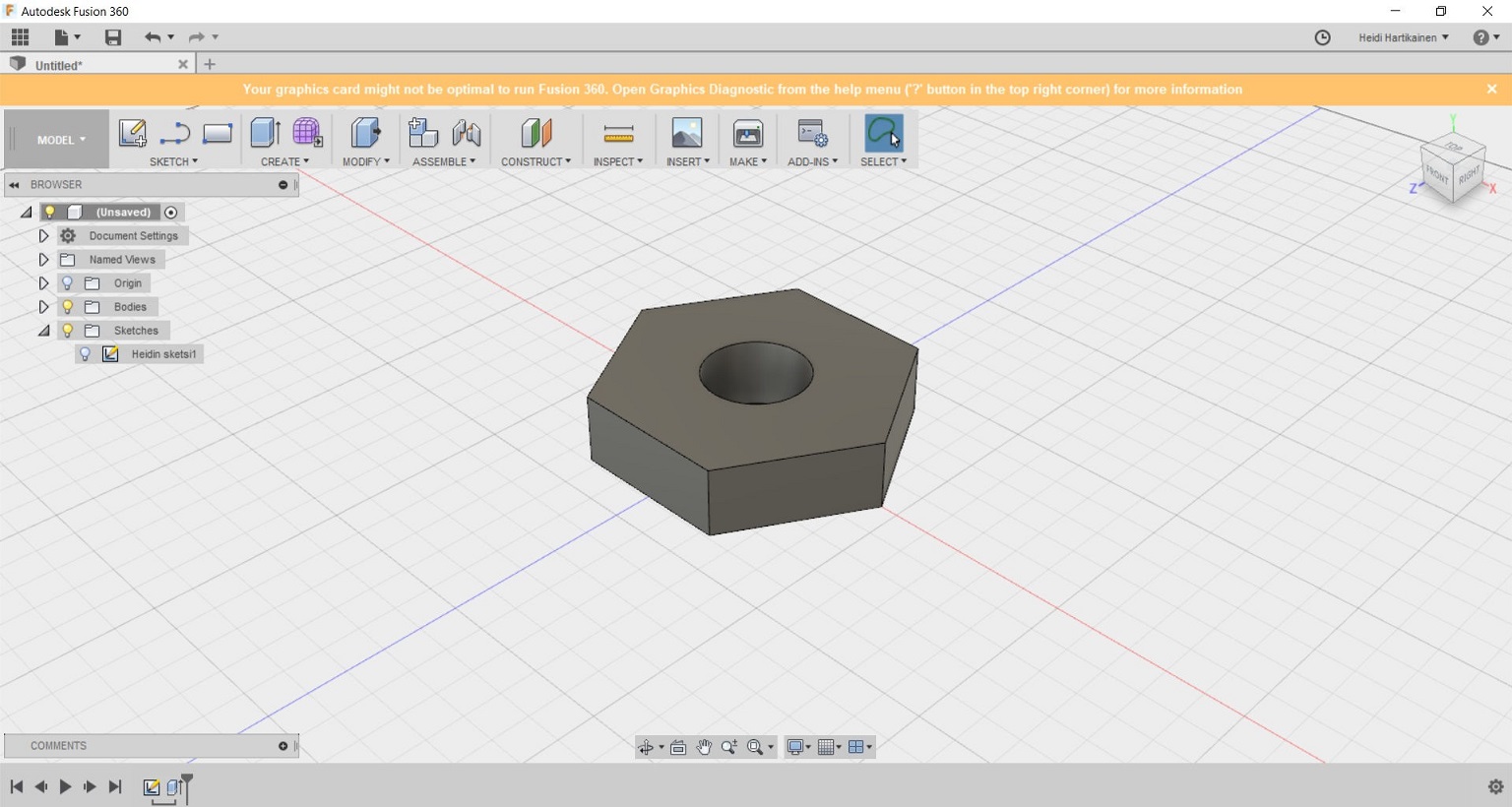Screen dimensions: 1512x807
Task: Add a new design tab
Action: tap(209, 64)
